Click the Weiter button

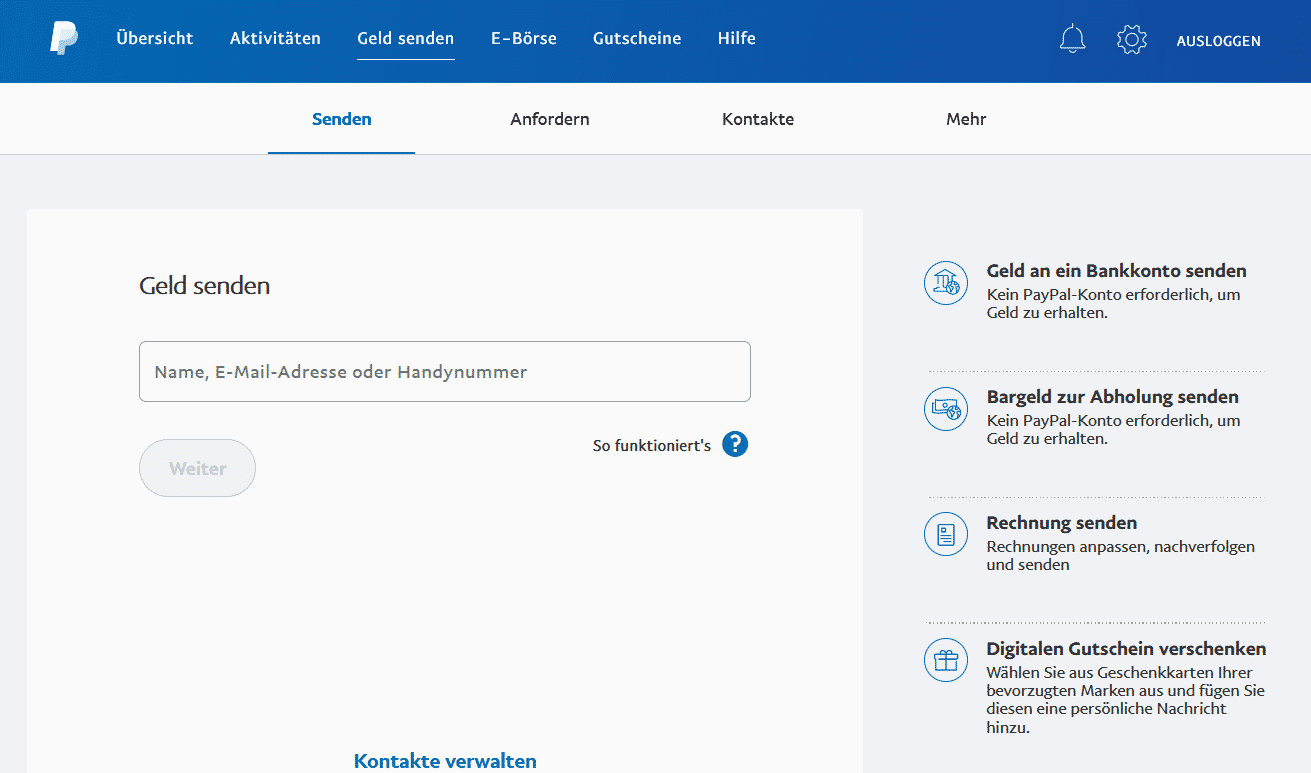coord(197,468)
